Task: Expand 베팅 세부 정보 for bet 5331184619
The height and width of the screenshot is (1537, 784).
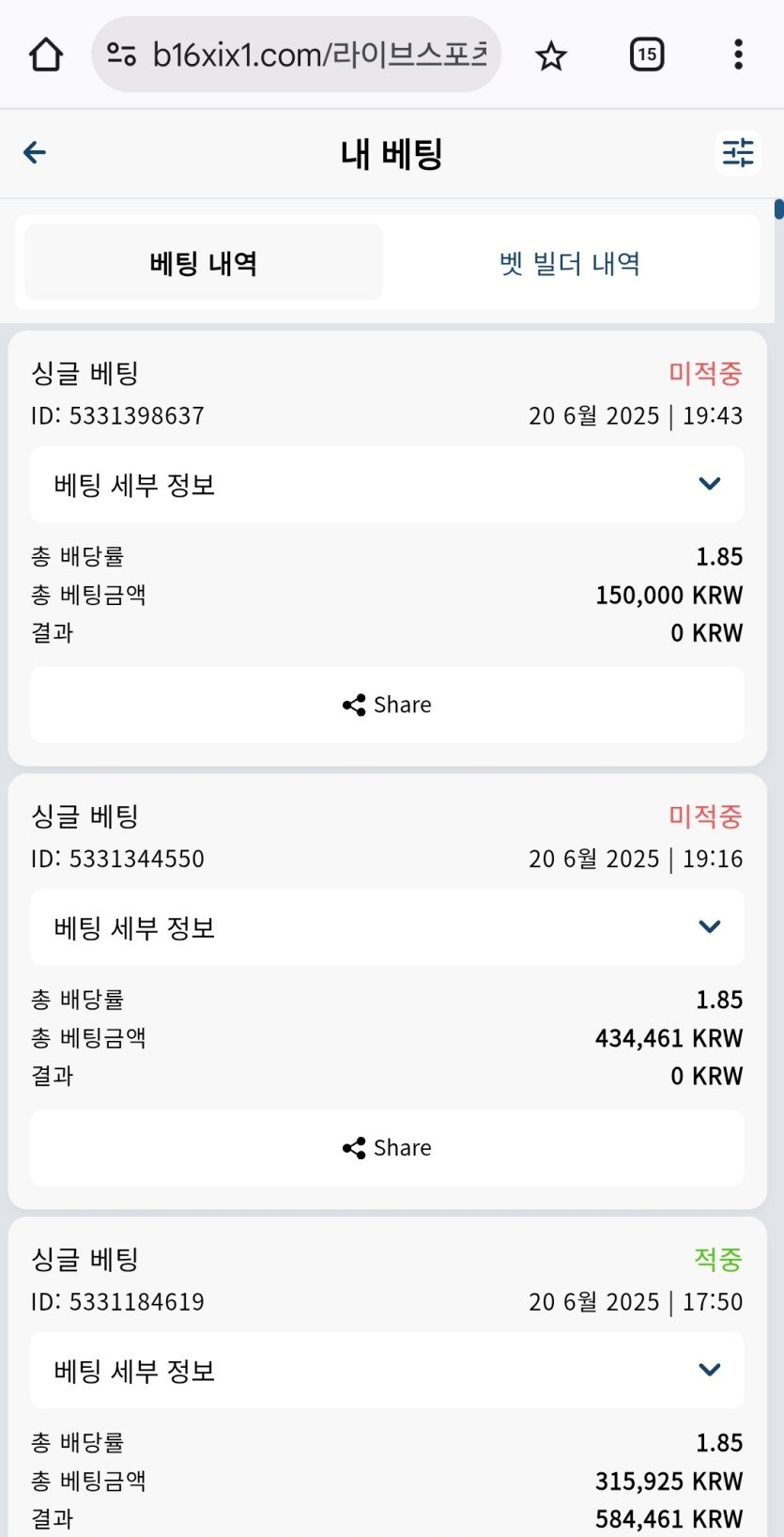Action: (x=709, y=1370)
